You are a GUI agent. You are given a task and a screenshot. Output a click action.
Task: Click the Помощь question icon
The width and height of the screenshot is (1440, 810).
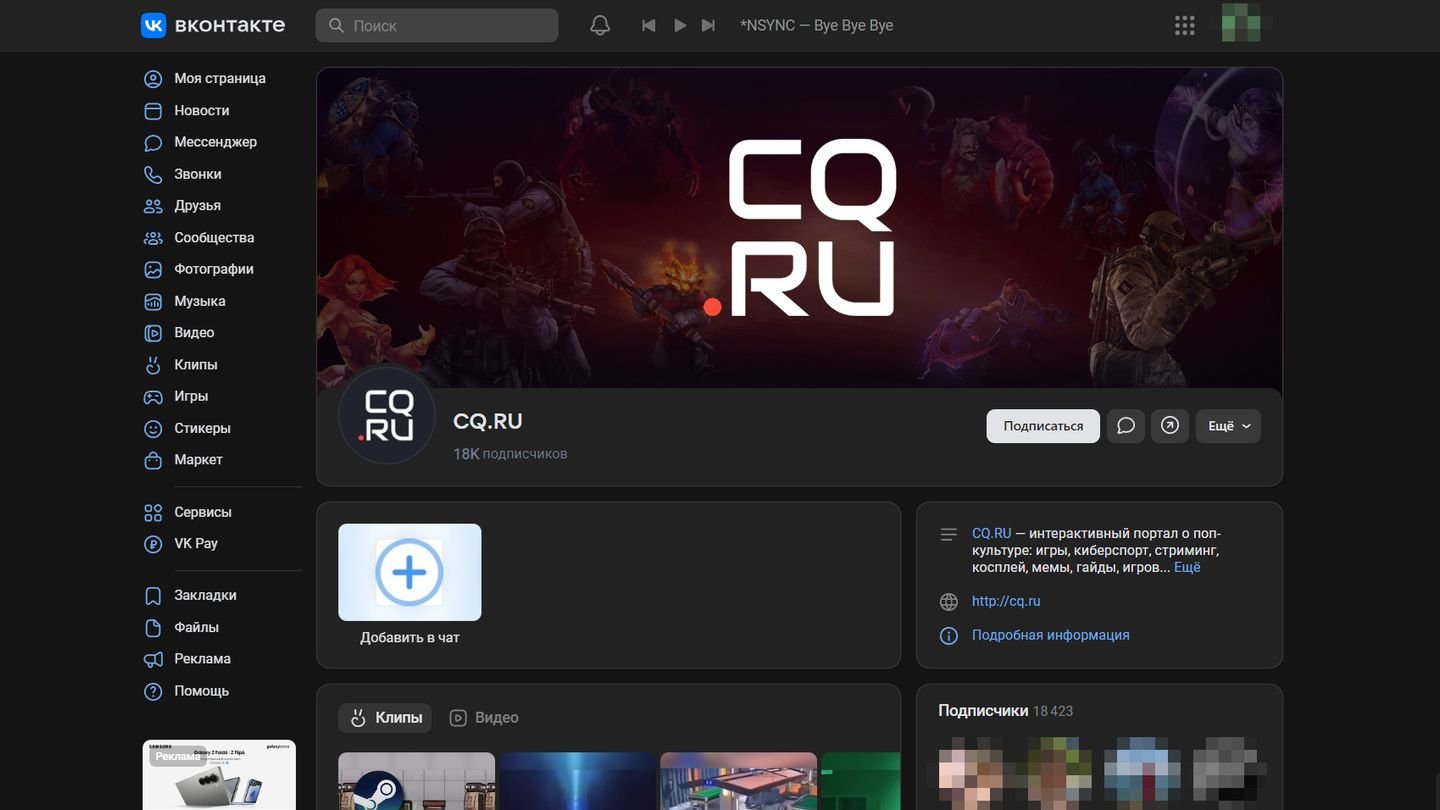tap(153, 691)
